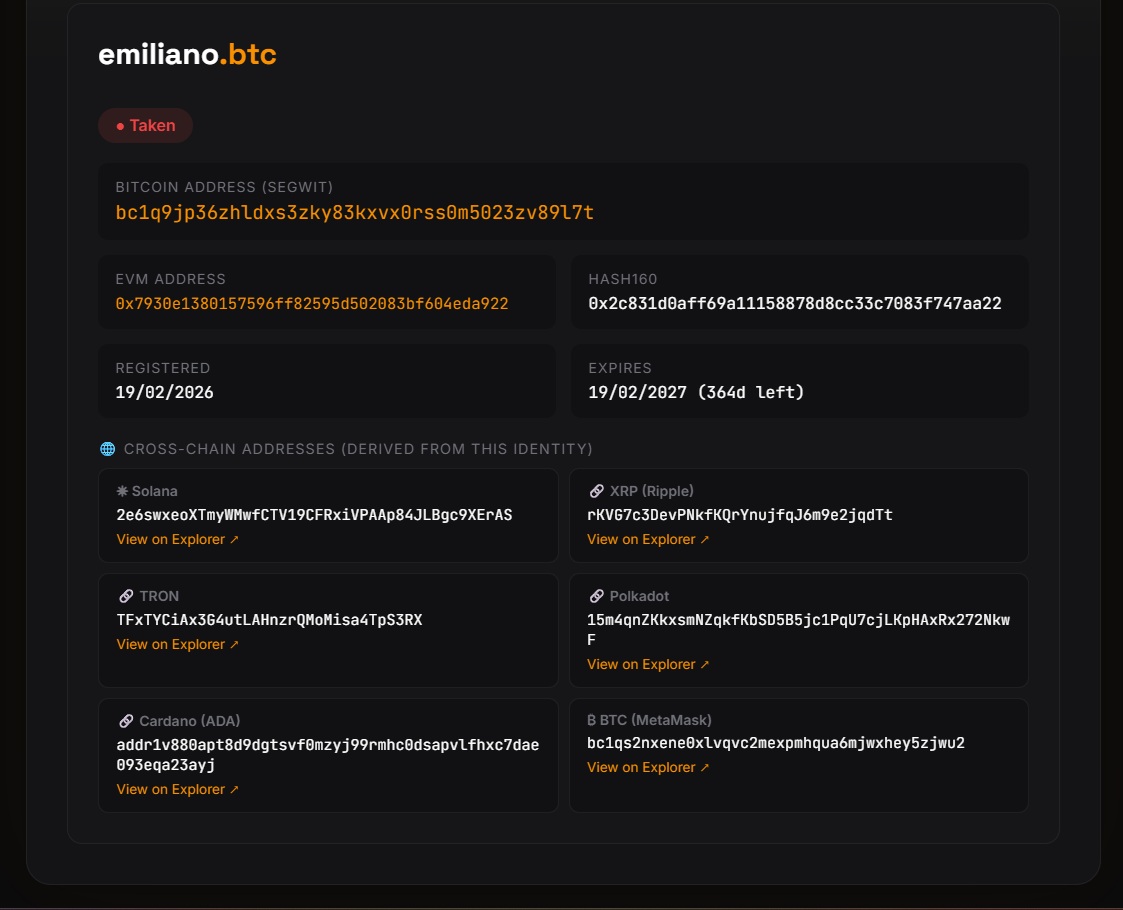This screenshot has height=910, width=1123.
Task: Click the Solana chain icon
Action: 122,491
